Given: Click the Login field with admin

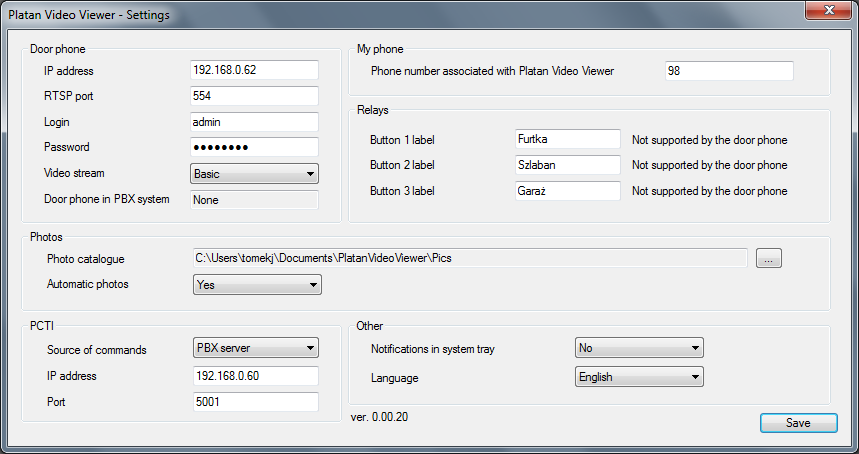Looking at the screenshot, I should tap(254, 122).
